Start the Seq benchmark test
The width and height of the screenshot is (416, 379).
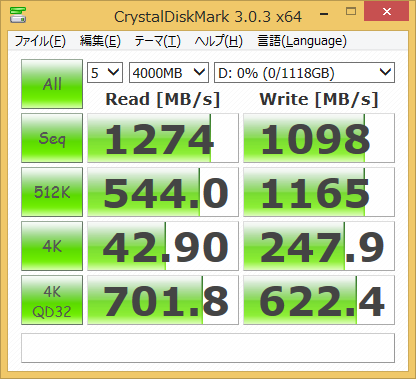click(52, 138)
